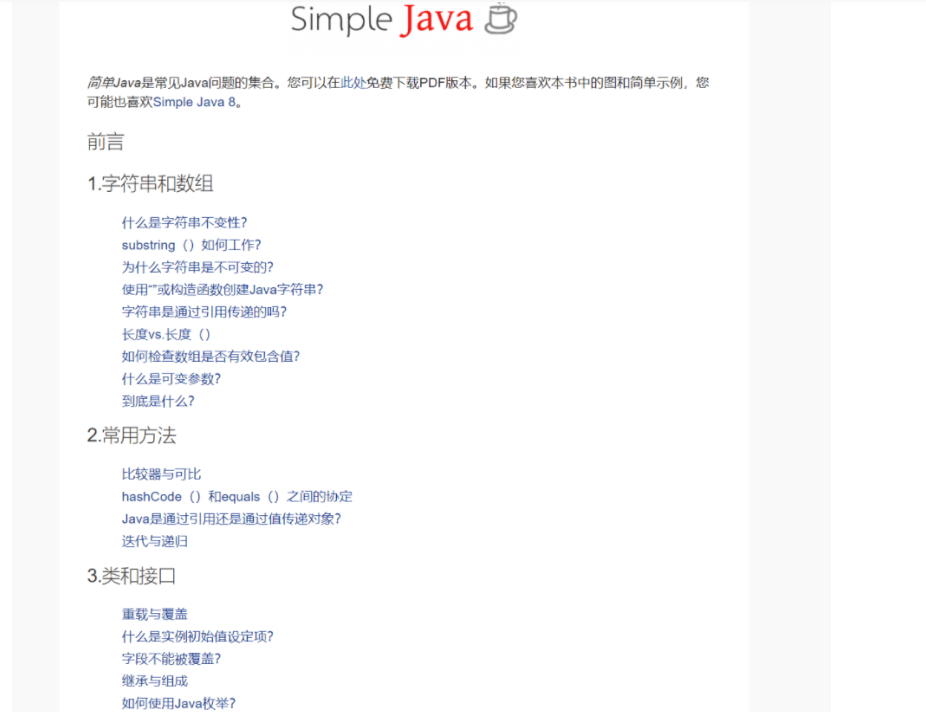Open 到底是什么? link
This screenshot has height=712, width=926.
158,401
